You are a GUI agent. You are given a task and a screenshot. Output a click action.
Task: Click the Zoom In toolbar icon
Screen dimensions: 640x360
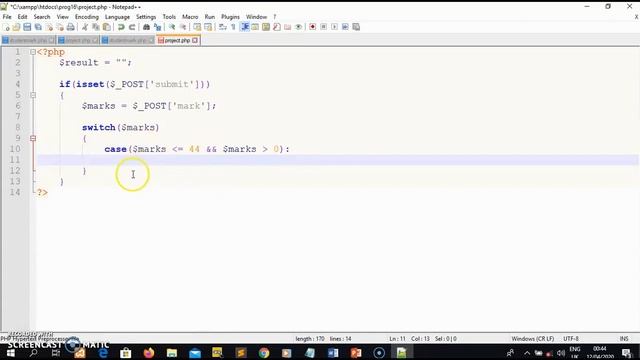[172, 27]
